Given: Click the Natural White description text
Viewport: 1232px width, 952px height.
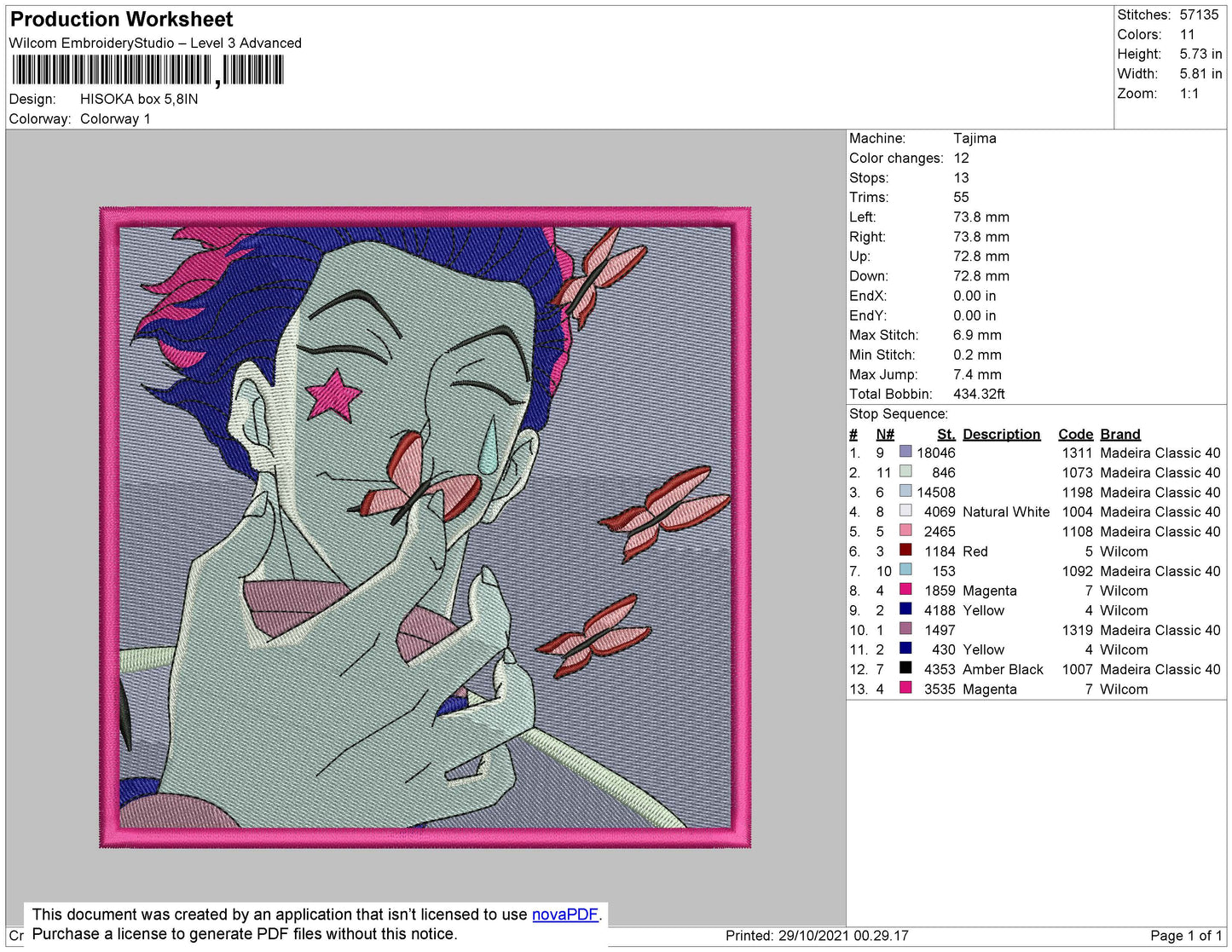Looking at the screenshot, I should (1006, 511).
